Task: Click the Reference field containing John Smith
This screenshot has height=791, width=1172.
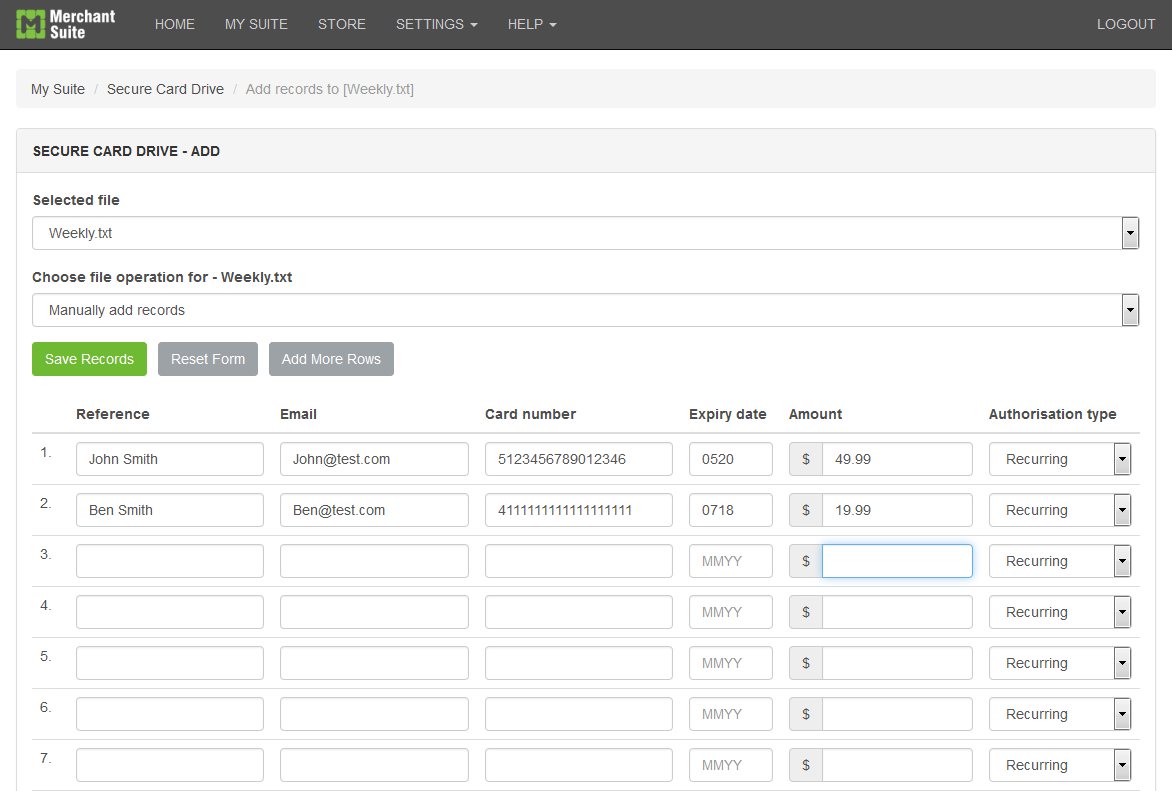Action: [170, 459]
